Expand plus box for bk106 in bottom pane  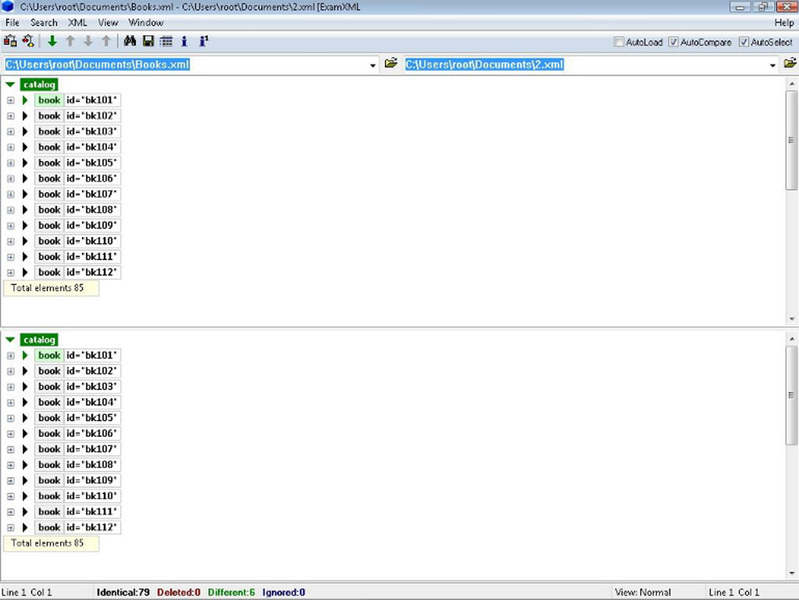point(11,434)
